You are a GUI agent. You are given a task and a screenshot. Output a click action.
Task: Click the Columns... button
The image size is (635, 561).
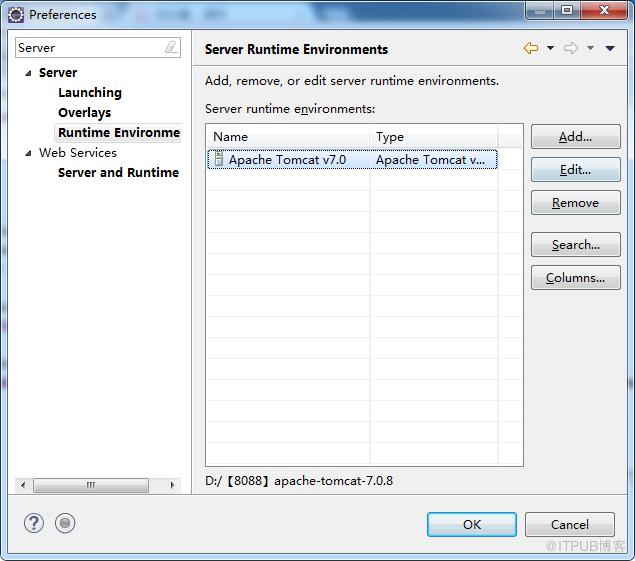575,278
